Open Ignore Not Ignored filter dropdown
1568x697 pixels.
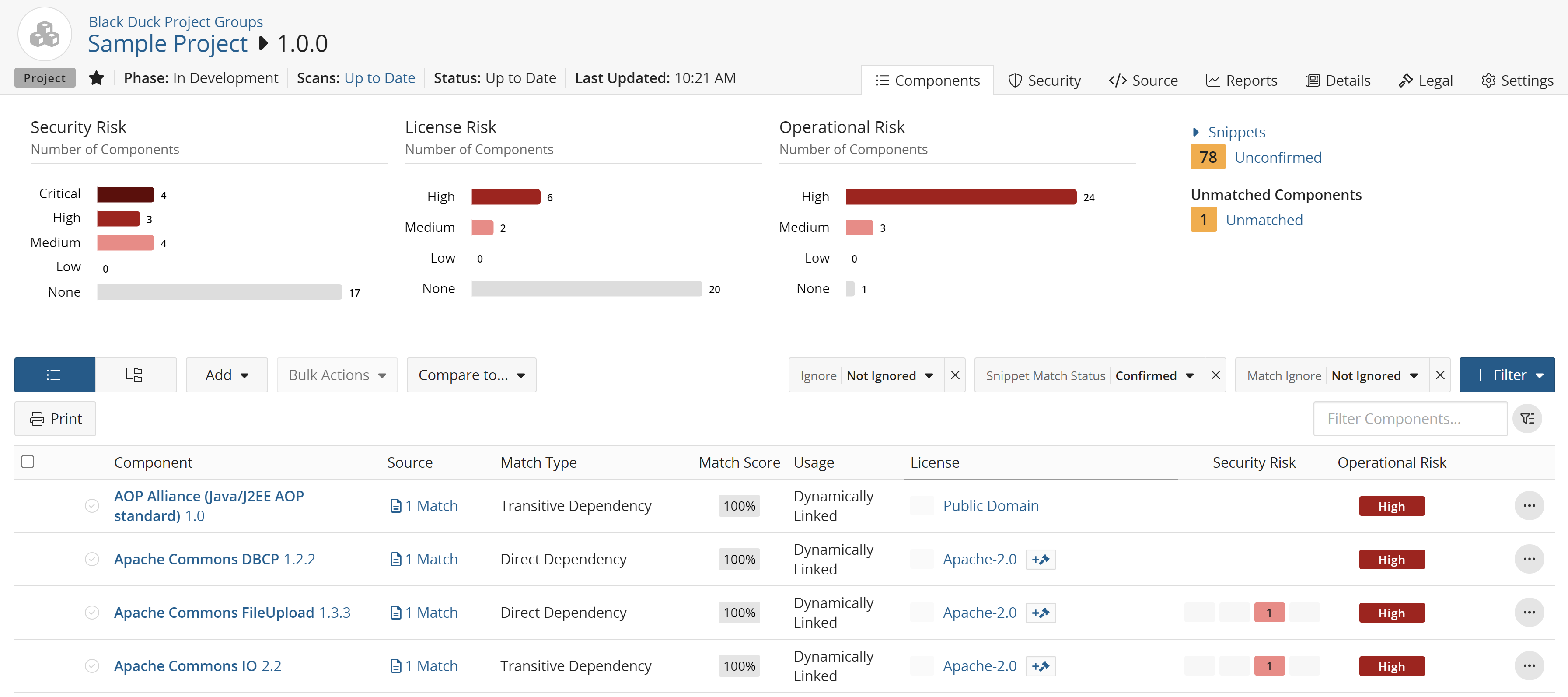tap(867, 375)
